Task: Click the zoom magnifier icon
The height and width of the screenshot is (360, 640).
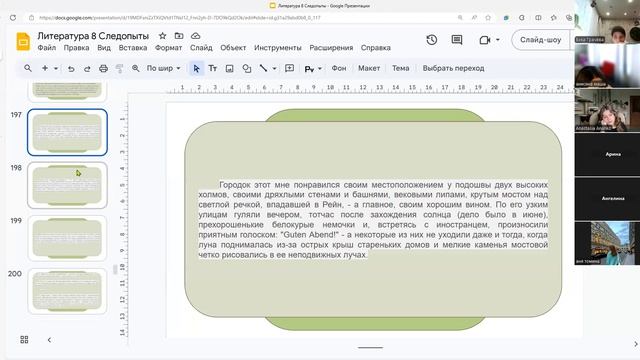Action: pyautogui.click(x=136, y=68)
